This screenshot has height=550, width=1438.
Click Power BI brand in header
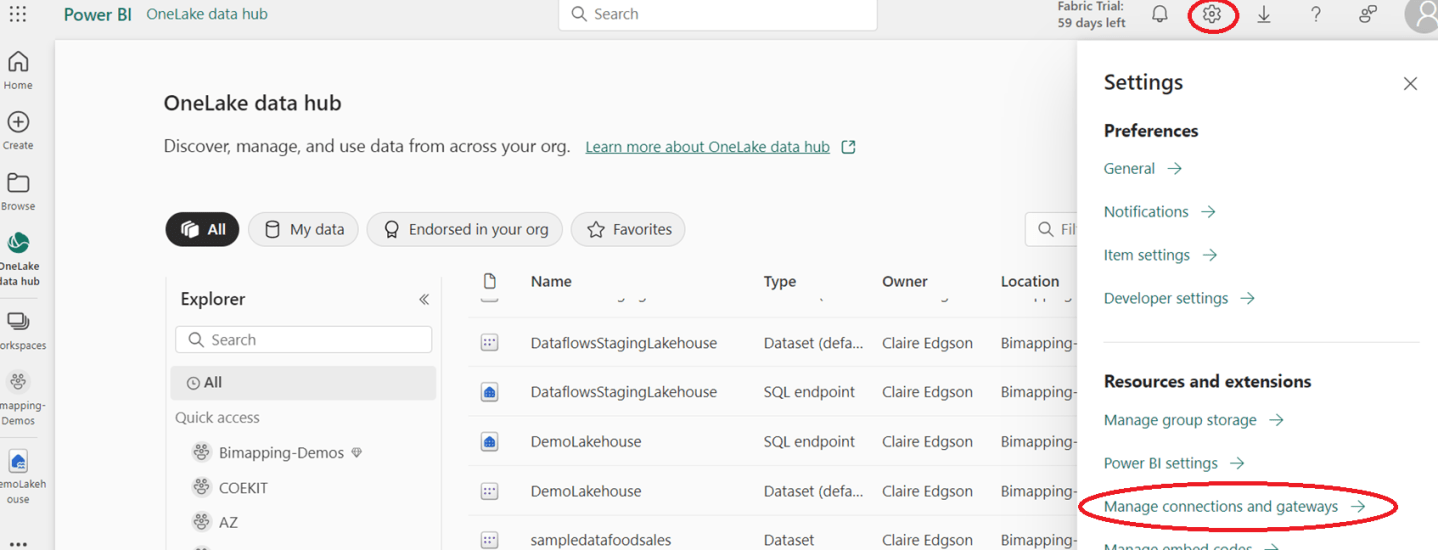pyautogui.click(x=97, y=14)
